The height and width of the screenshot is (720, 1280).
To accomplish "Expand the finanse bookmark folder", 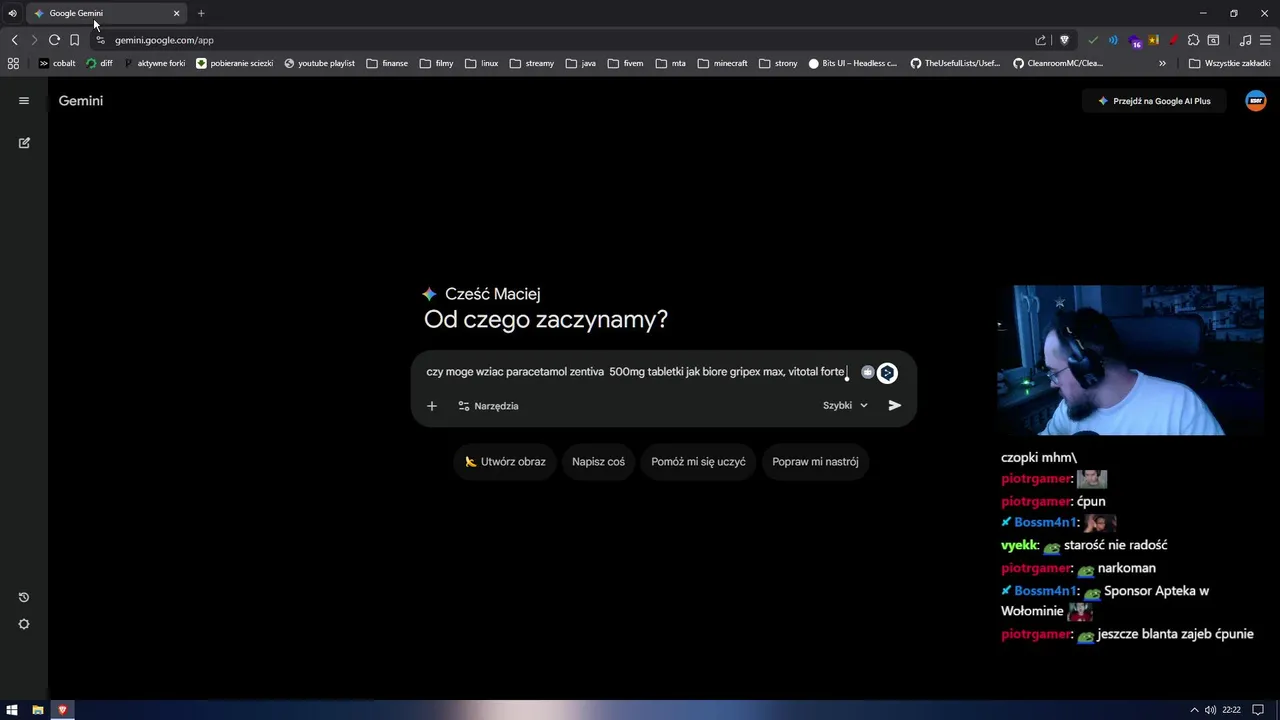I will tap(387, 63).
